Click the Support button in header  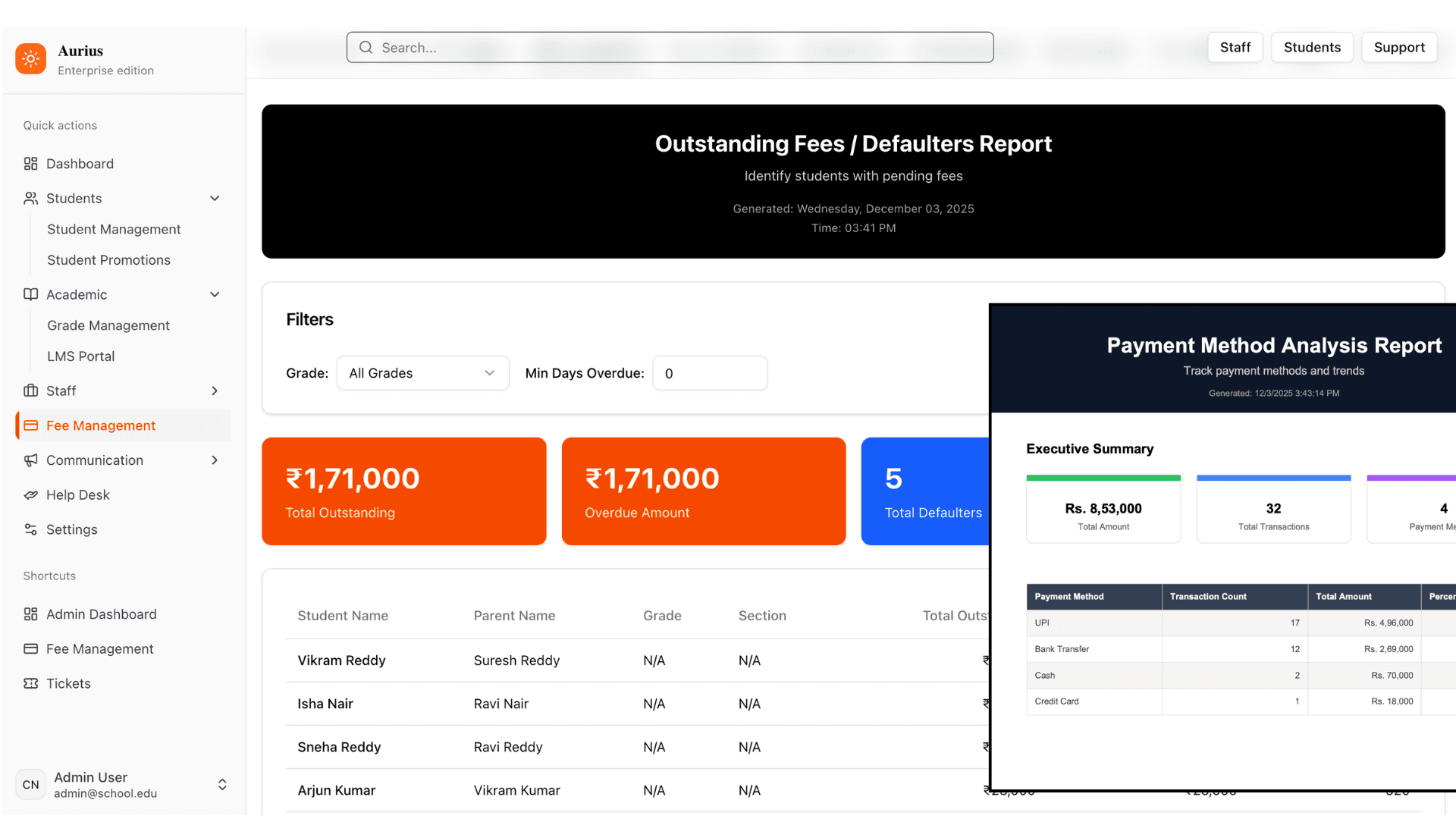(1399, 47)
